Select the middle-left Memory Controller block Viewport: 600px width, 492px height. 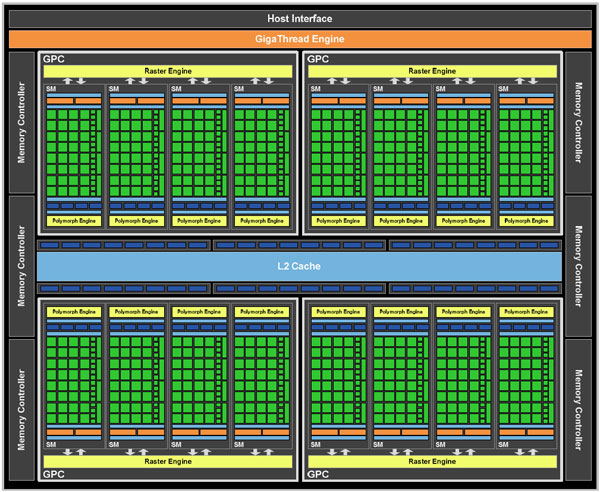[22, 266]
